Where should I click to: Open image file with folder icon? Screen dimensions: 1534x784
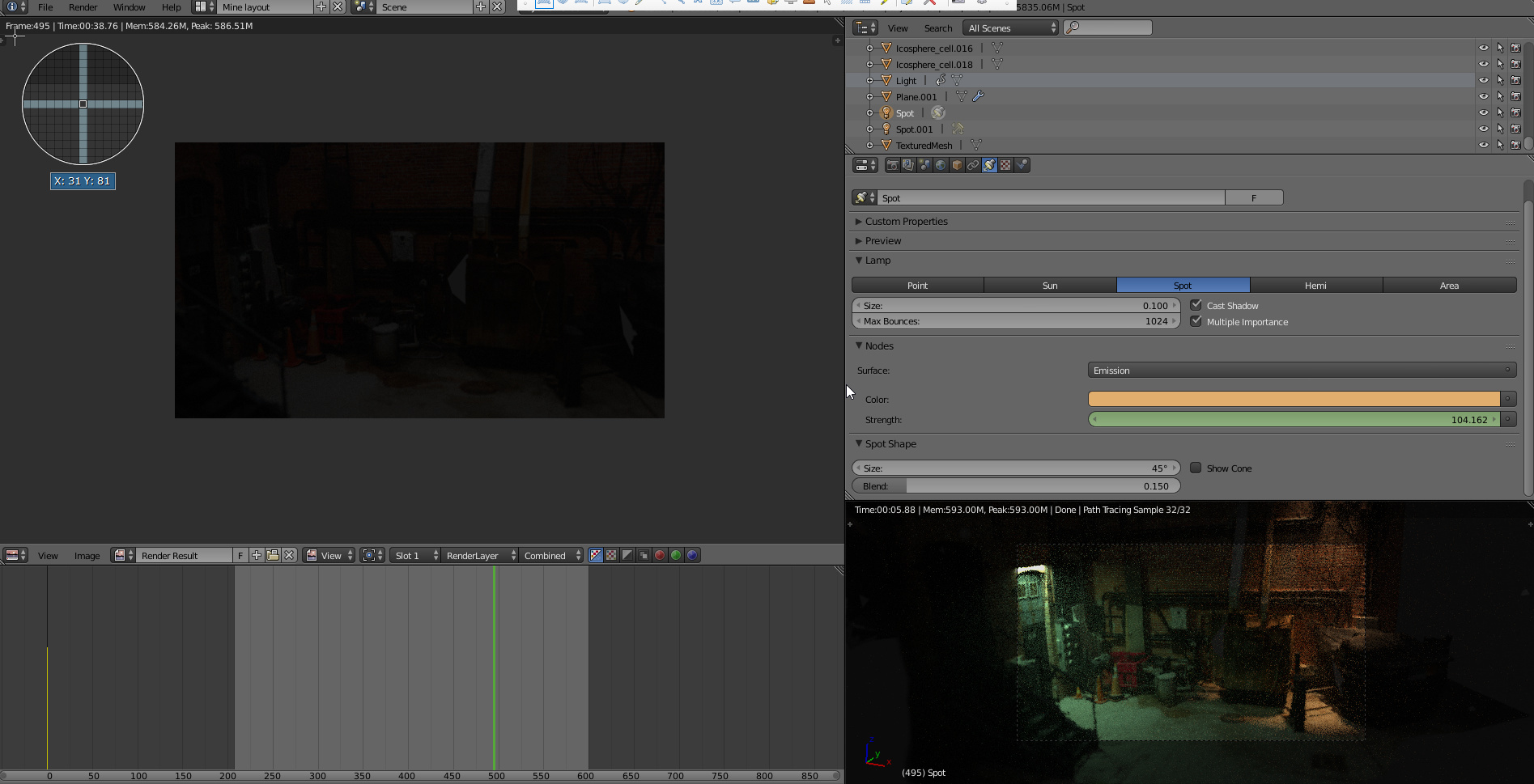273,555
